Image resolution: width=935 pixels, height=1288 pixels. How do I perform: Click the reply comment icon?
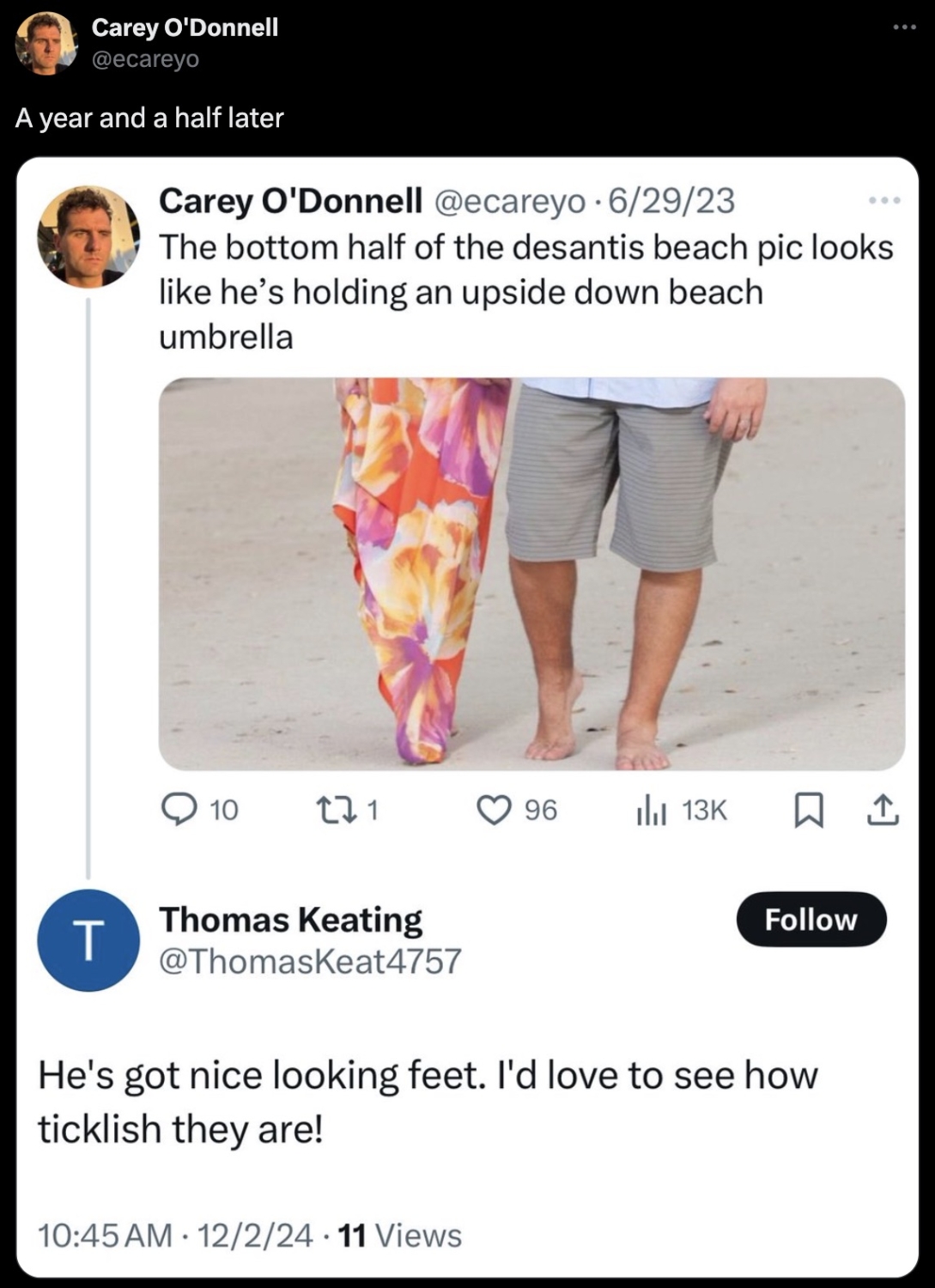pyautogui.click(x=179, y=810)
